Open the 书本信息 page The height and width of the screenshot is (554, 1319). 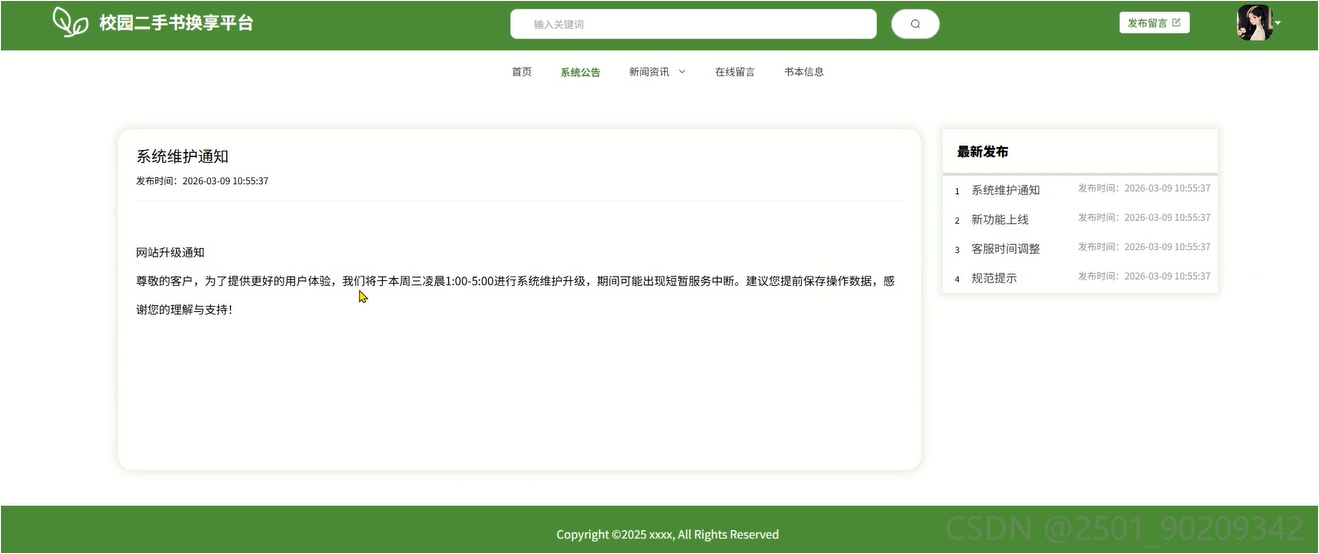point(804,72)
